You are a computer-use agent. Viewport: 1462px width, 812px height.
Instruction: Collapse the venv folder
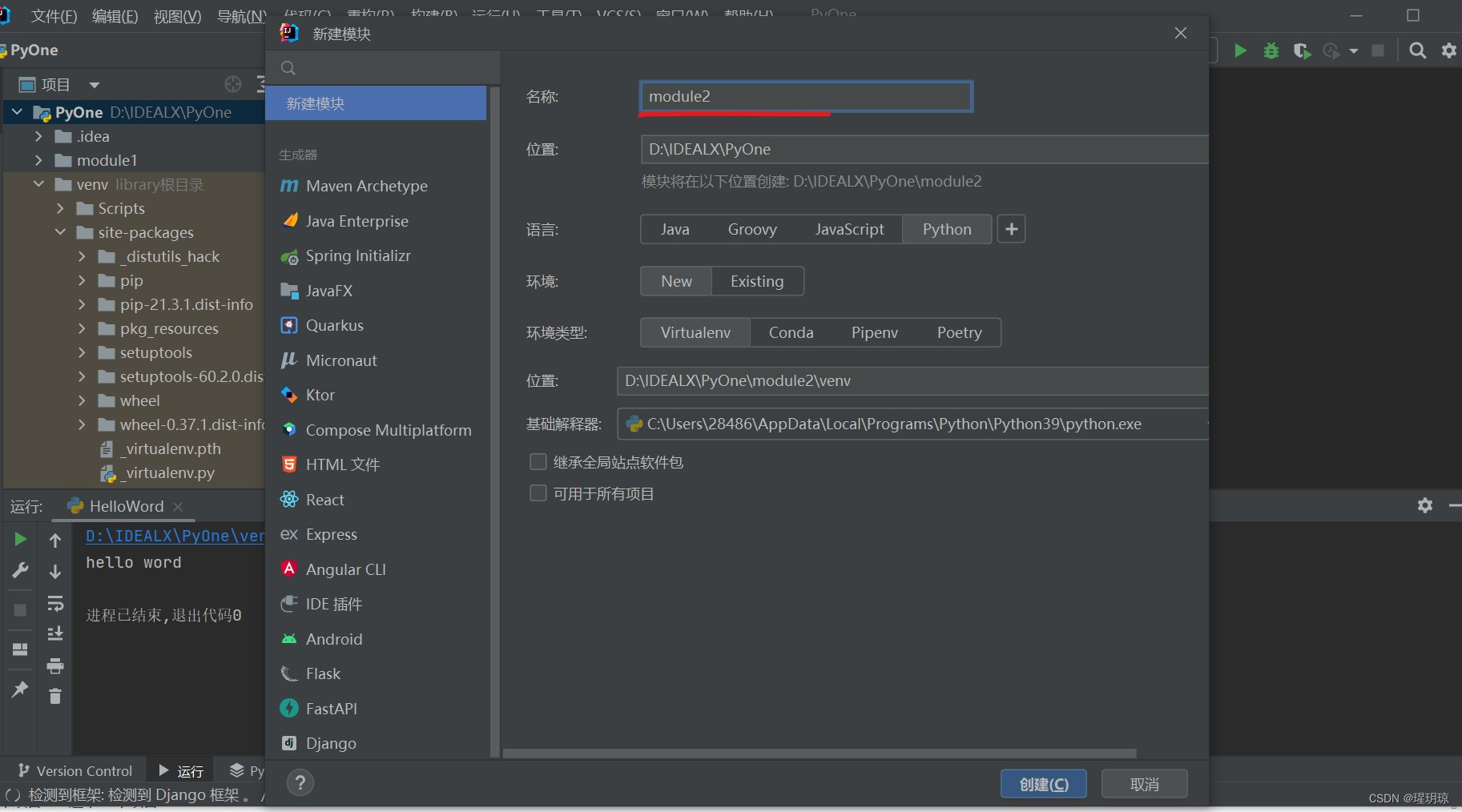[38, 184]
